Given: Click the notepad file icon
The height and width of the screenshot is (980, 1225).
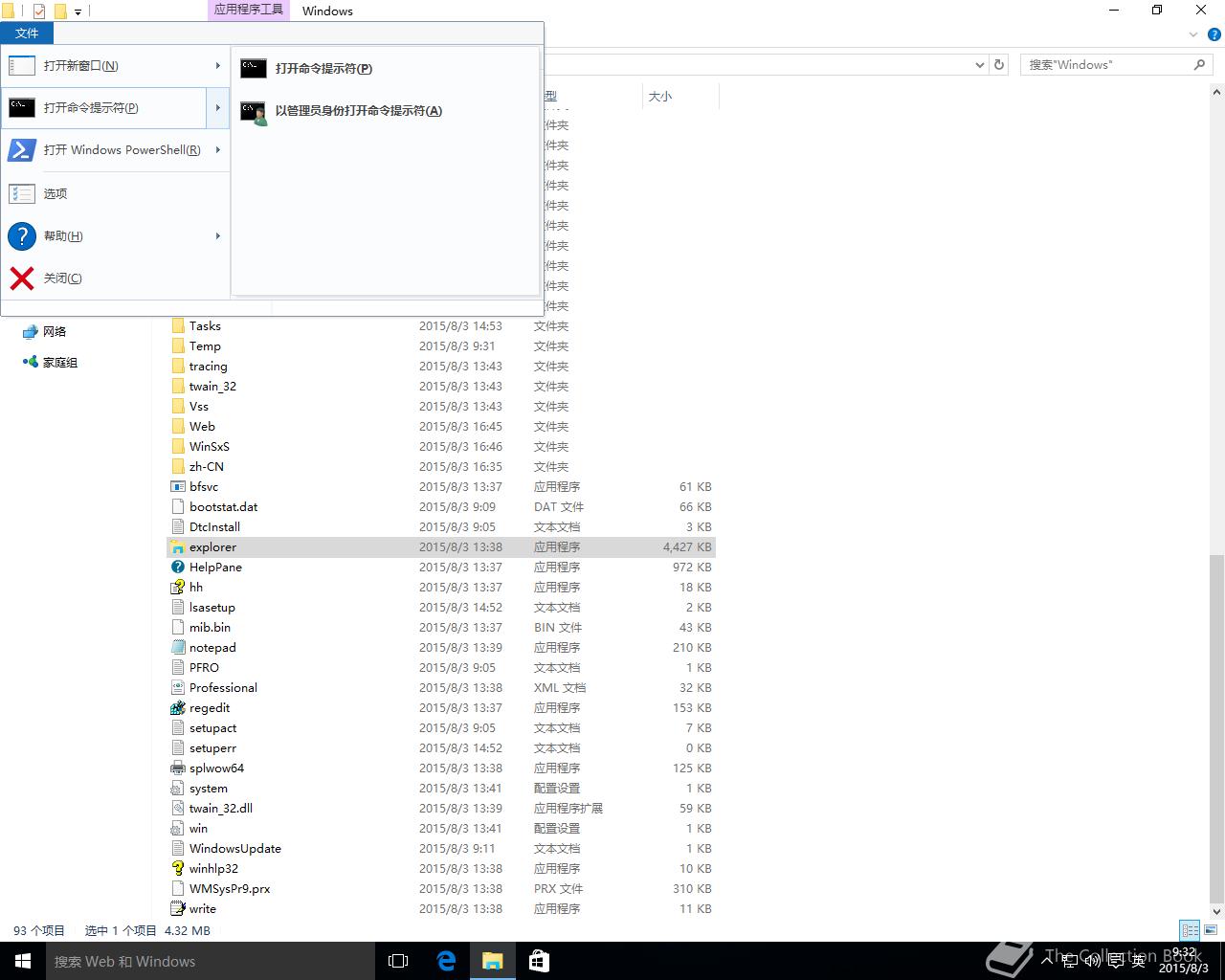Looking at the screenshot, I should (x=177, y=648).
